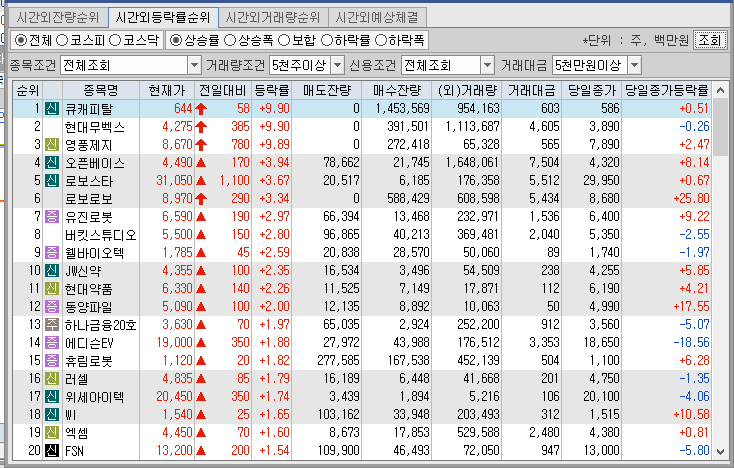Click the 증 badge icon beside 휴림로봇
The height and width of the screenshot is (468, 734).
click(51, 360)
